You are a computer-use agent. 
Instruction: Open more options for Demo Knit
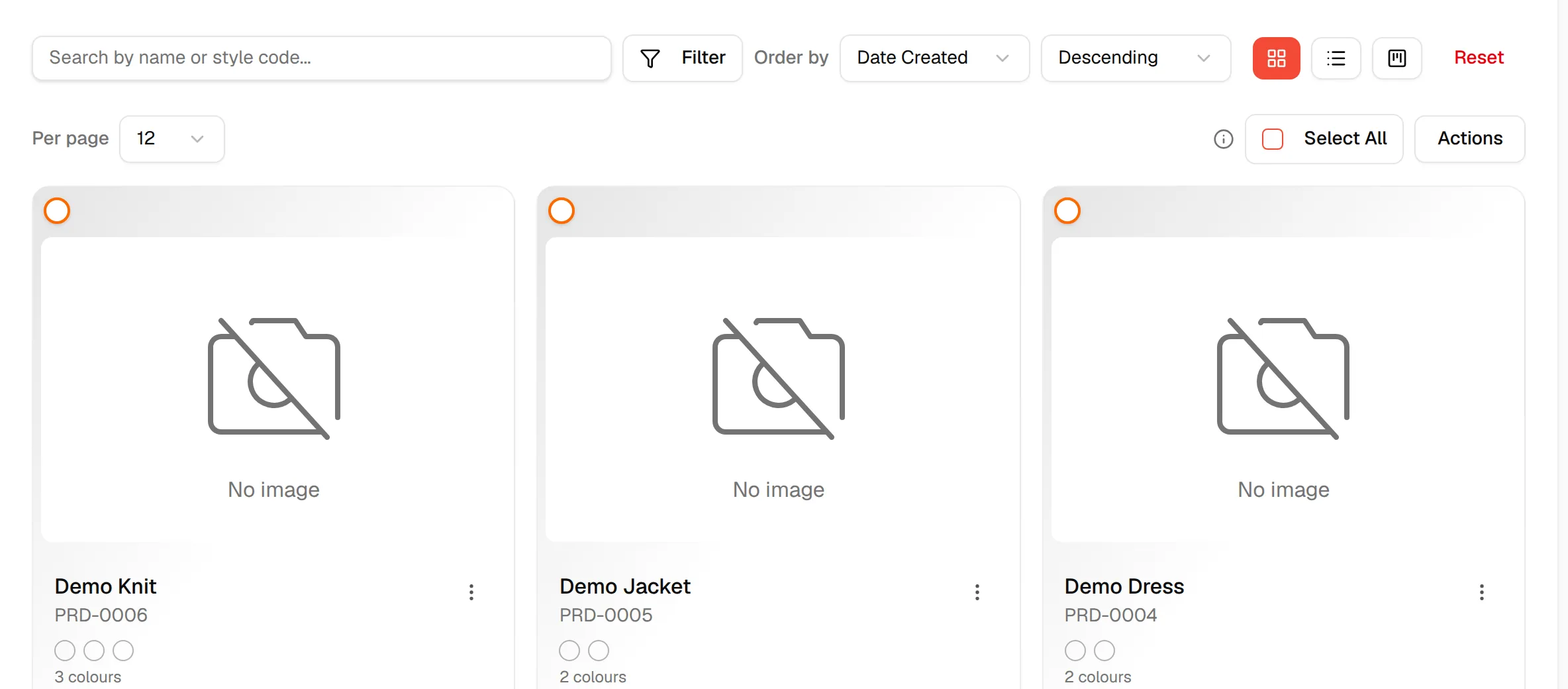tap(471, 592)
